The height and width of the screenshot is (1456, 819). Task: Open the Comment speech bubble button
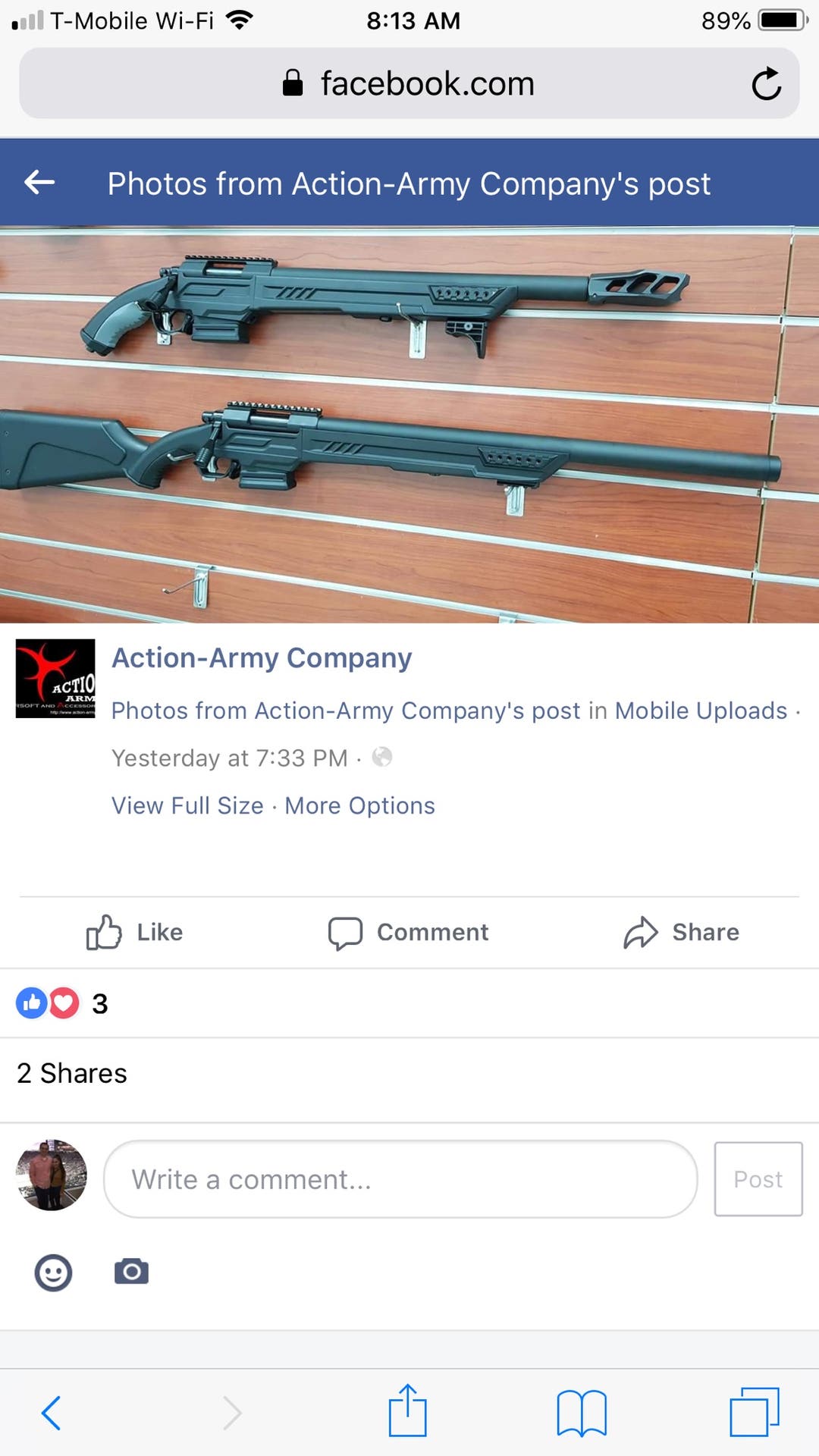point(408,932)
